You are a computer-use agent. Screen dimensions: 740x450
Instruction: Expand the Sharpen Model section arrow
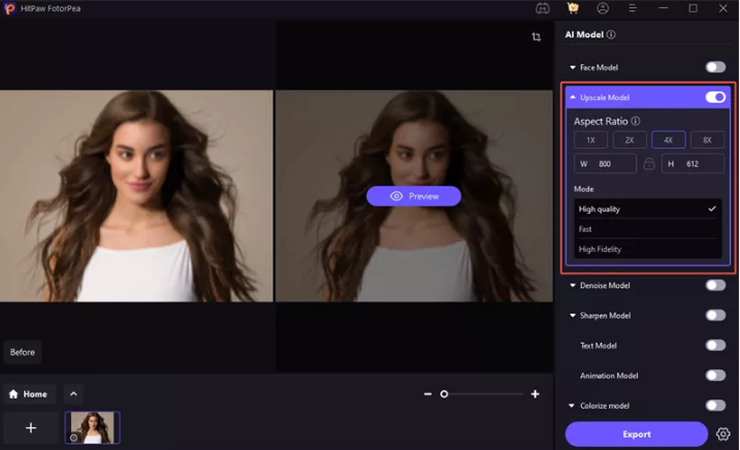click(x=572, y=316)
